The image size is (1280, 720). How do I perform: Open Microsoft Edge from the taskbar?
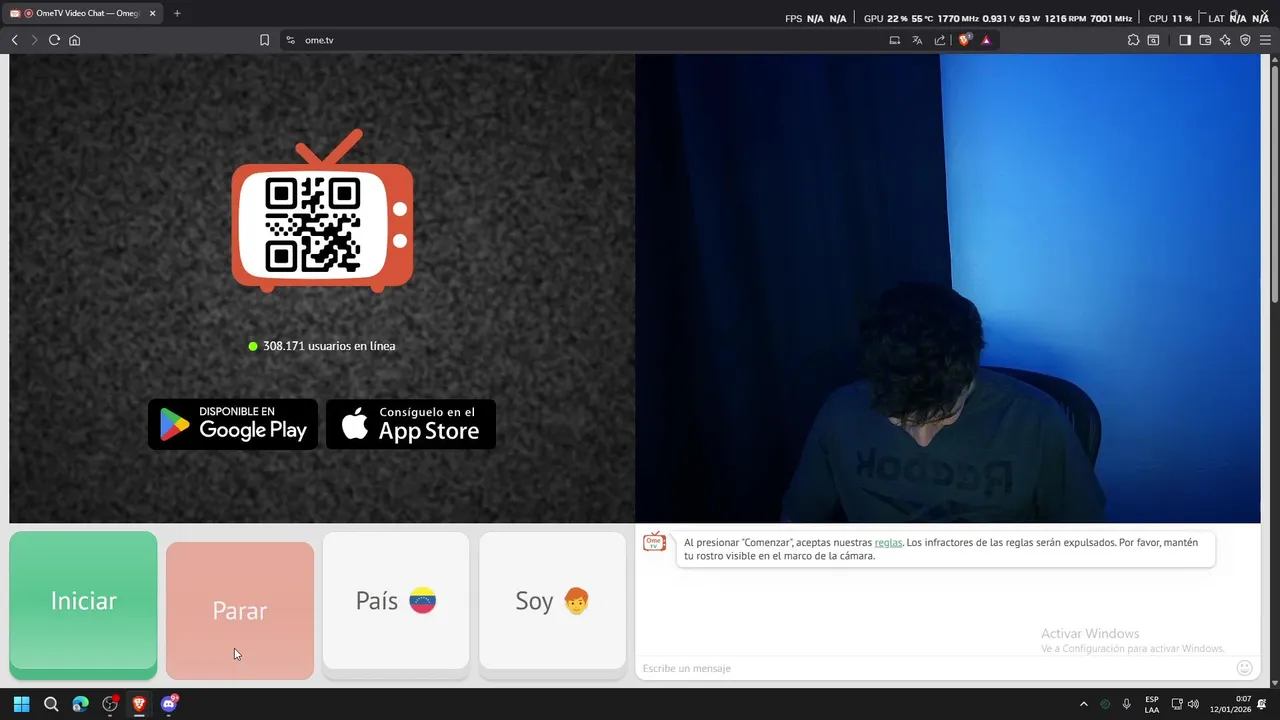(81, 704)
